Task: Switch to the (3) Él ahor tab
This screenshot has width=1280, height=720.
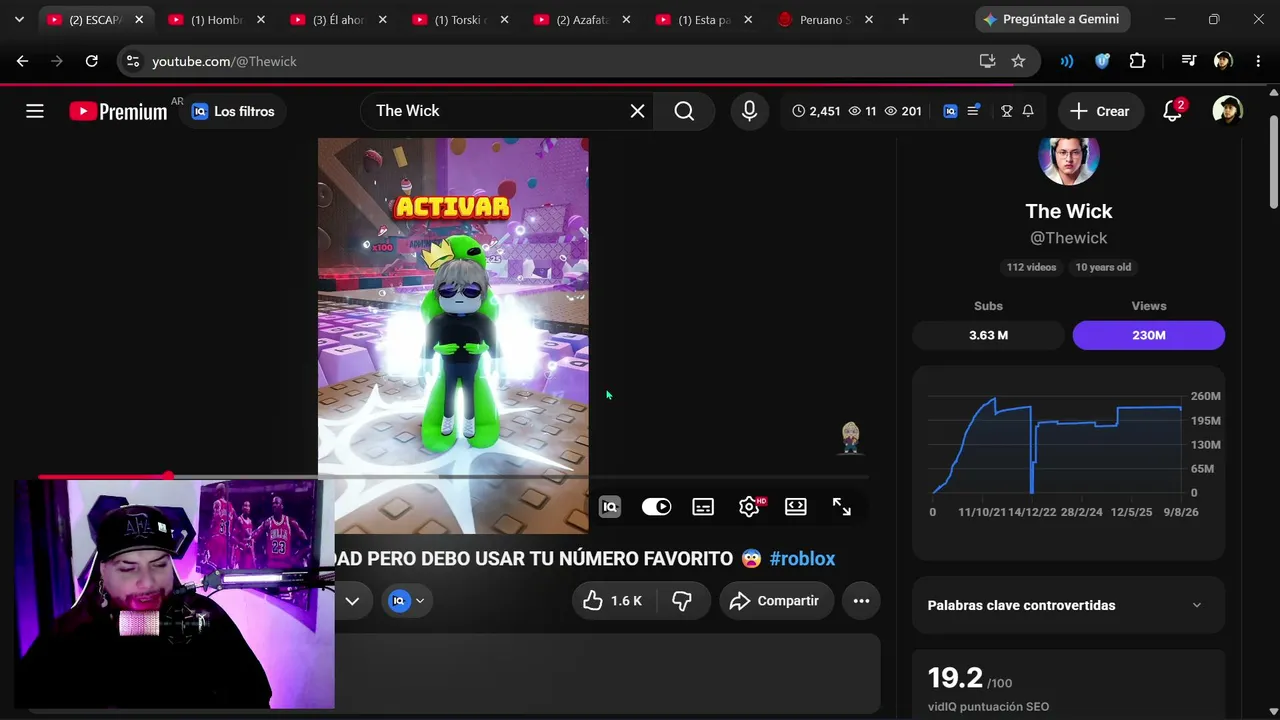Action: click(x=338, y=19)
